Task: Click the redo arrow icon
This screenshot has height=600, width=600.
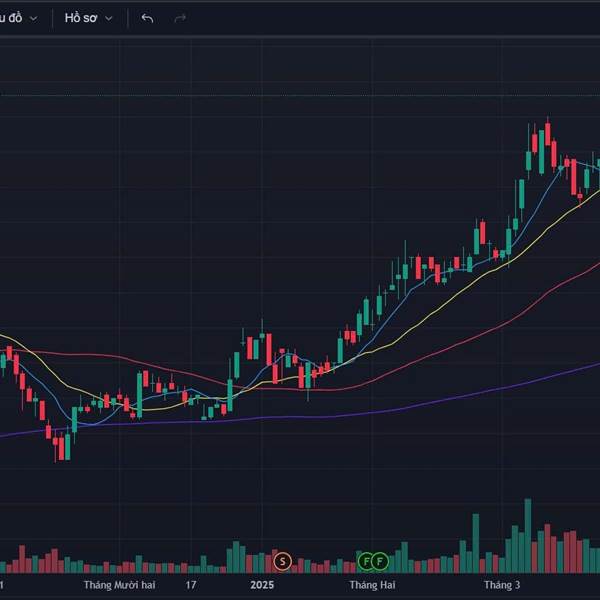Action: [x=180, y=18]
